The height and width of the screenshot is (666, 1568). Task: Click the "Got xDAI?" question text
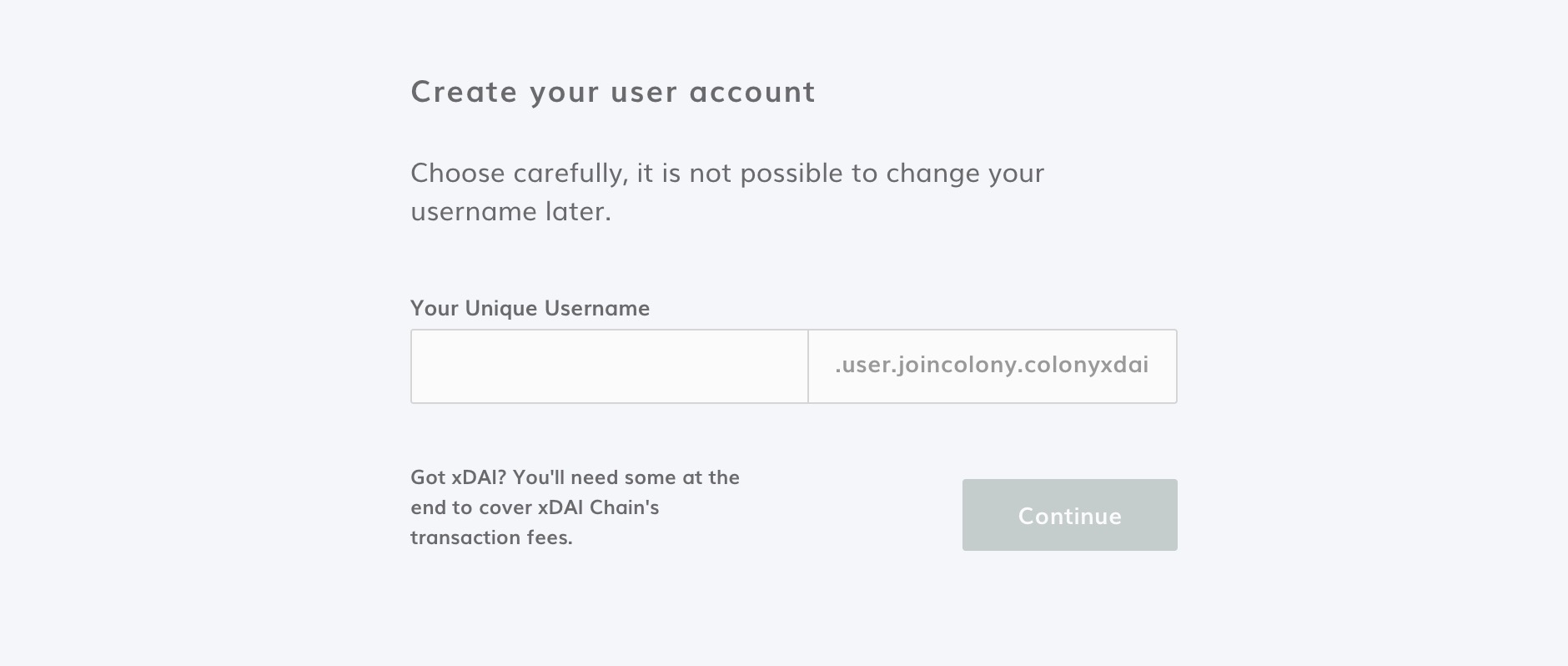point(458,477)
